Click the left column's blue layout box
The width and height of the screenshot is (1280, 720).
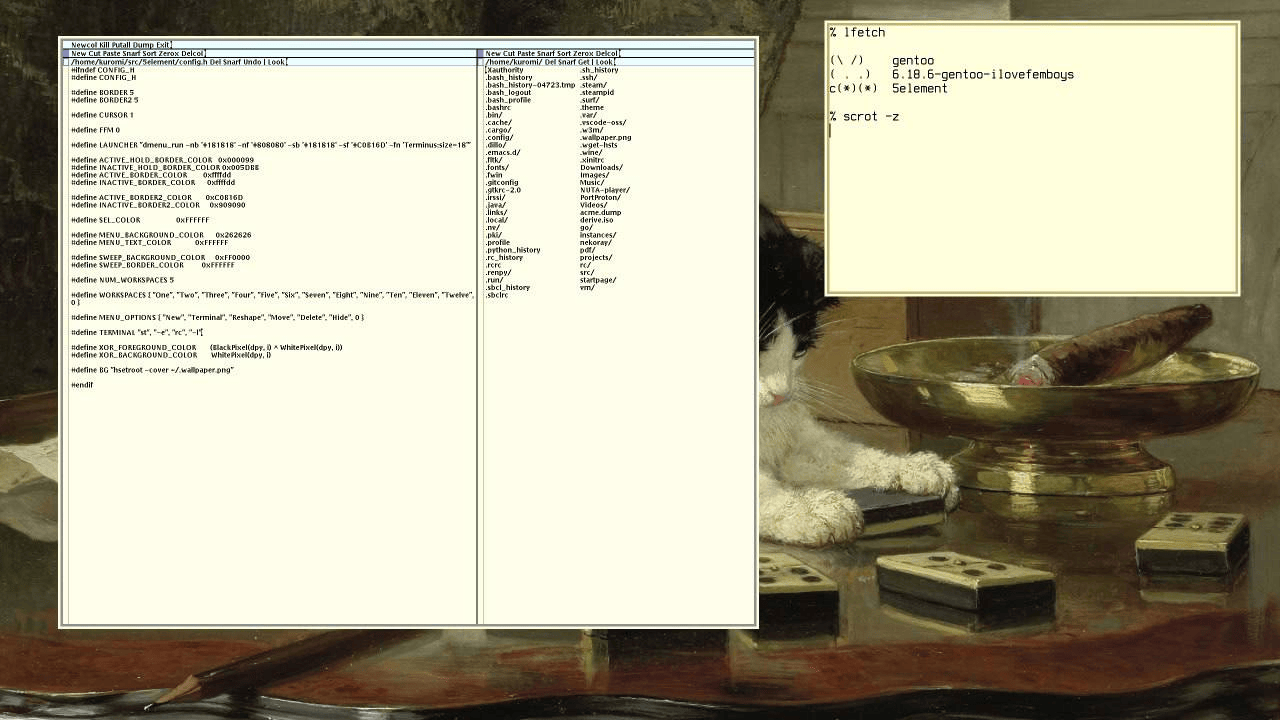point(65,53)
